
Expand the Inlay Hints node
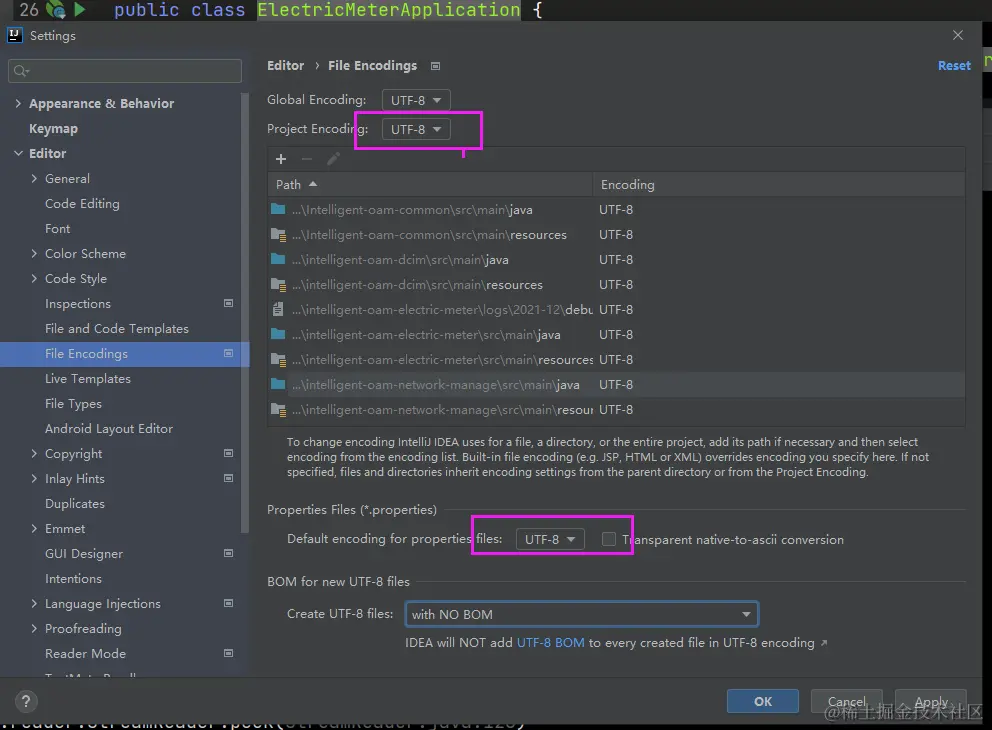point(34,478)
